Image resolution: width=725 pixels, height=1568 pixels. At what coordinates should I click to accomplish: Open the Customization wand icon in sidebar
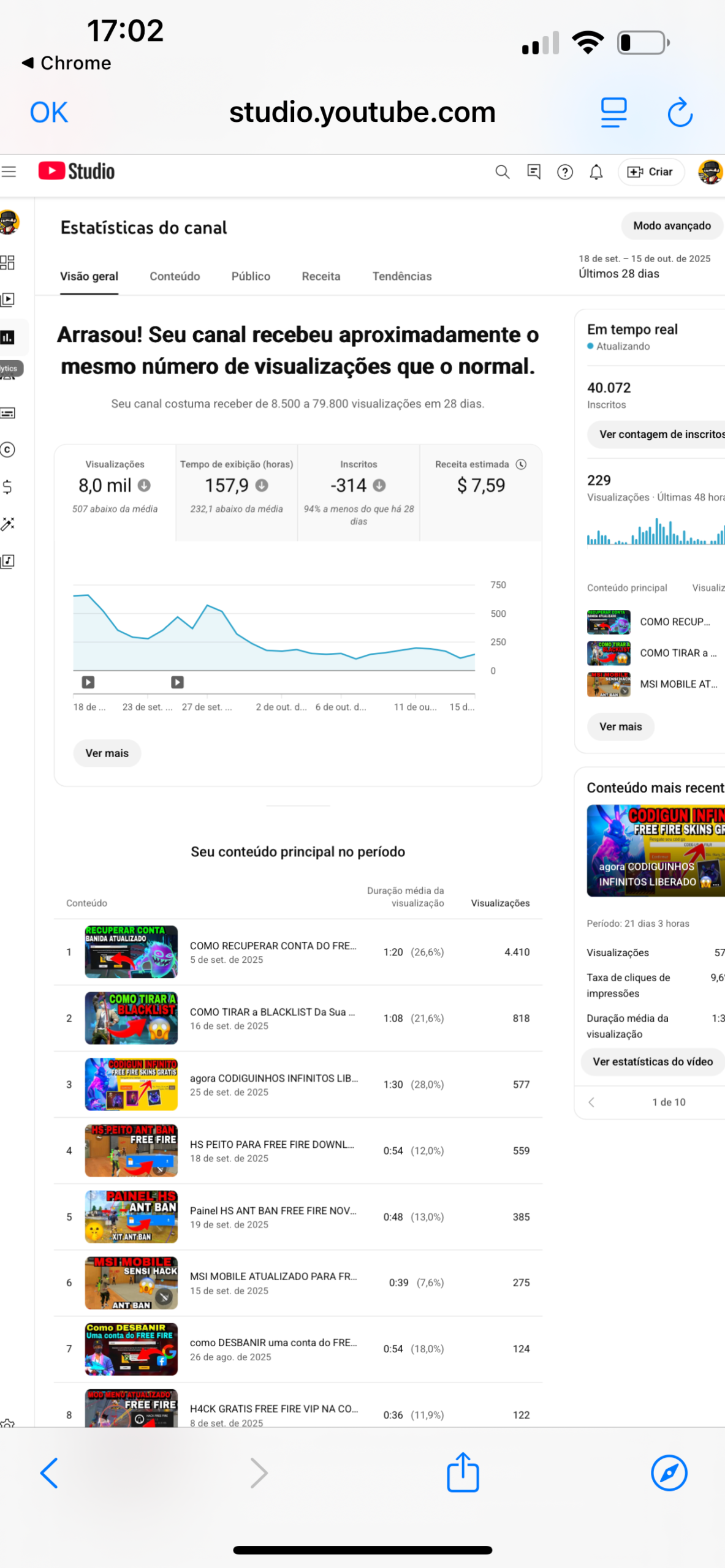coord(7,524)
